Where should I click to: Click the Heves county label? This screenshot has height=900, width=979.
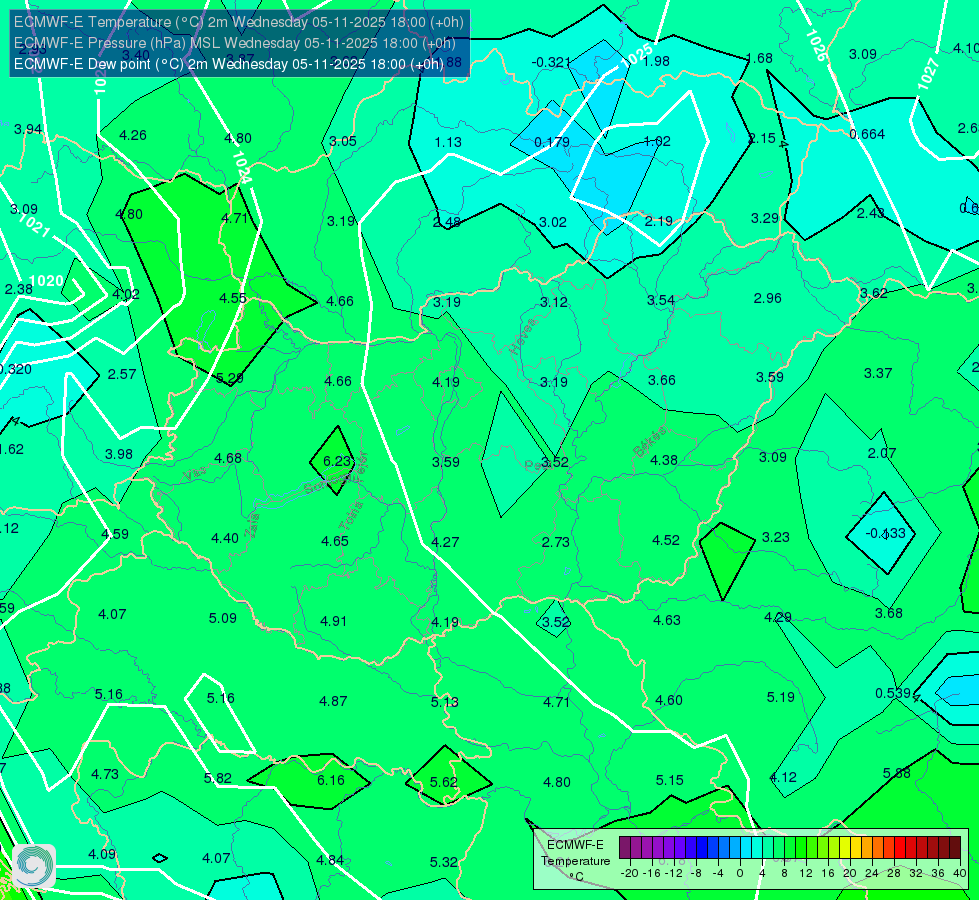523,337
